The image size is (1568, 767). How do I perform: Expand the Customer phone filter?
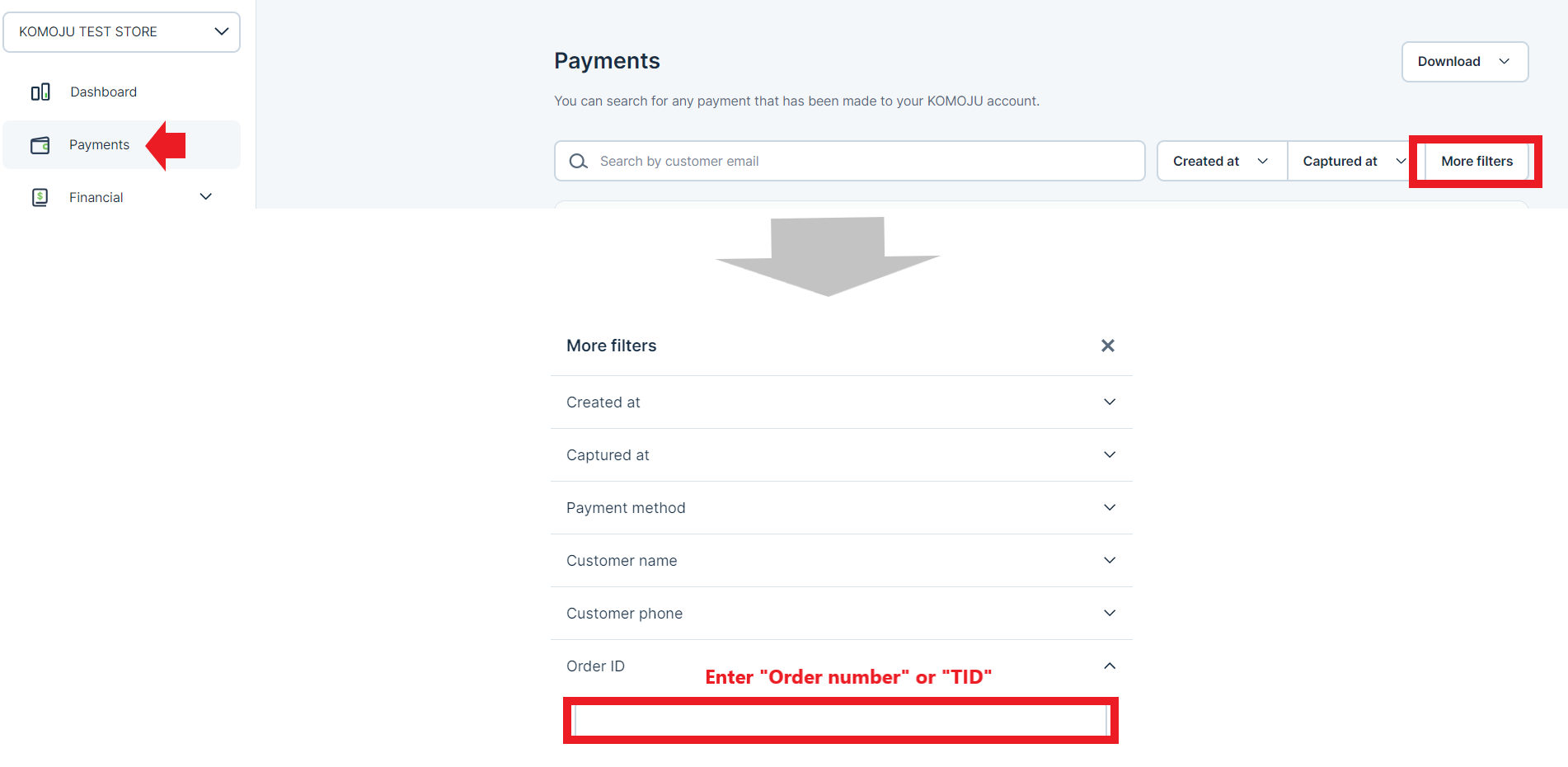(841, 614)
